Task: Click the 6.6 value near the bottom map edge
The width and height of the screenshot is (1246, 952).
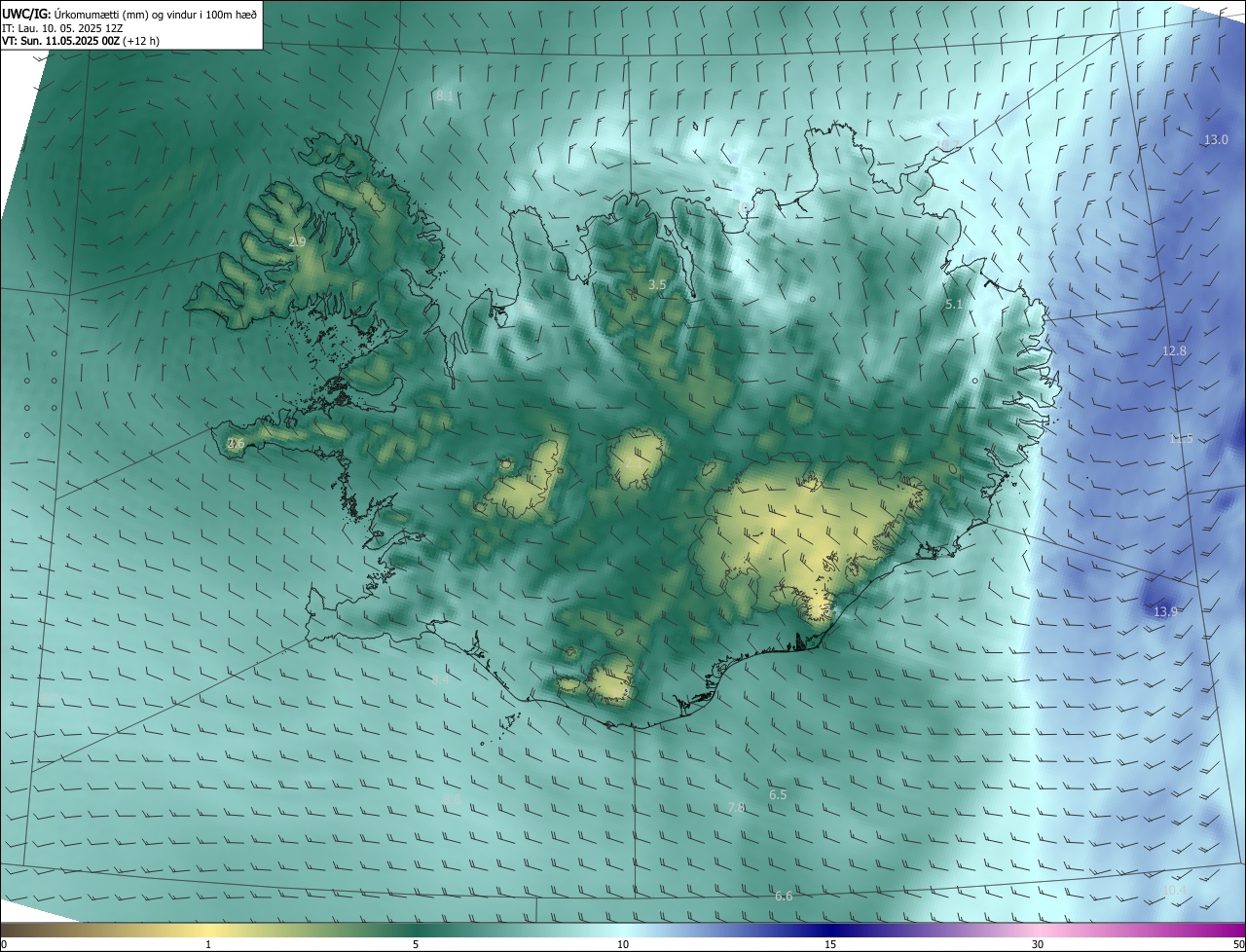Action: tap(784, 897)
